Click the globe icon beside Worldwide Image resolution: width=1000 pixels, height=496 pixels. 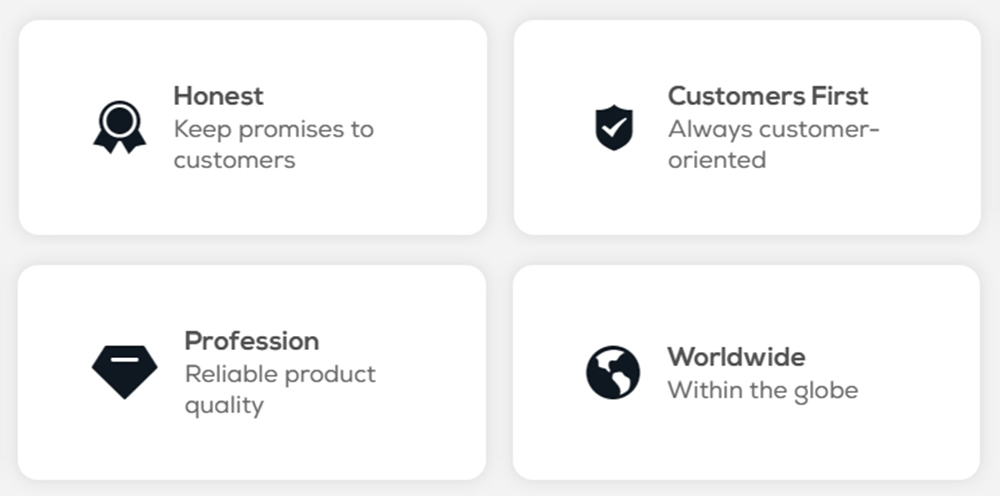pyautogui.click(x=613, y=373)
